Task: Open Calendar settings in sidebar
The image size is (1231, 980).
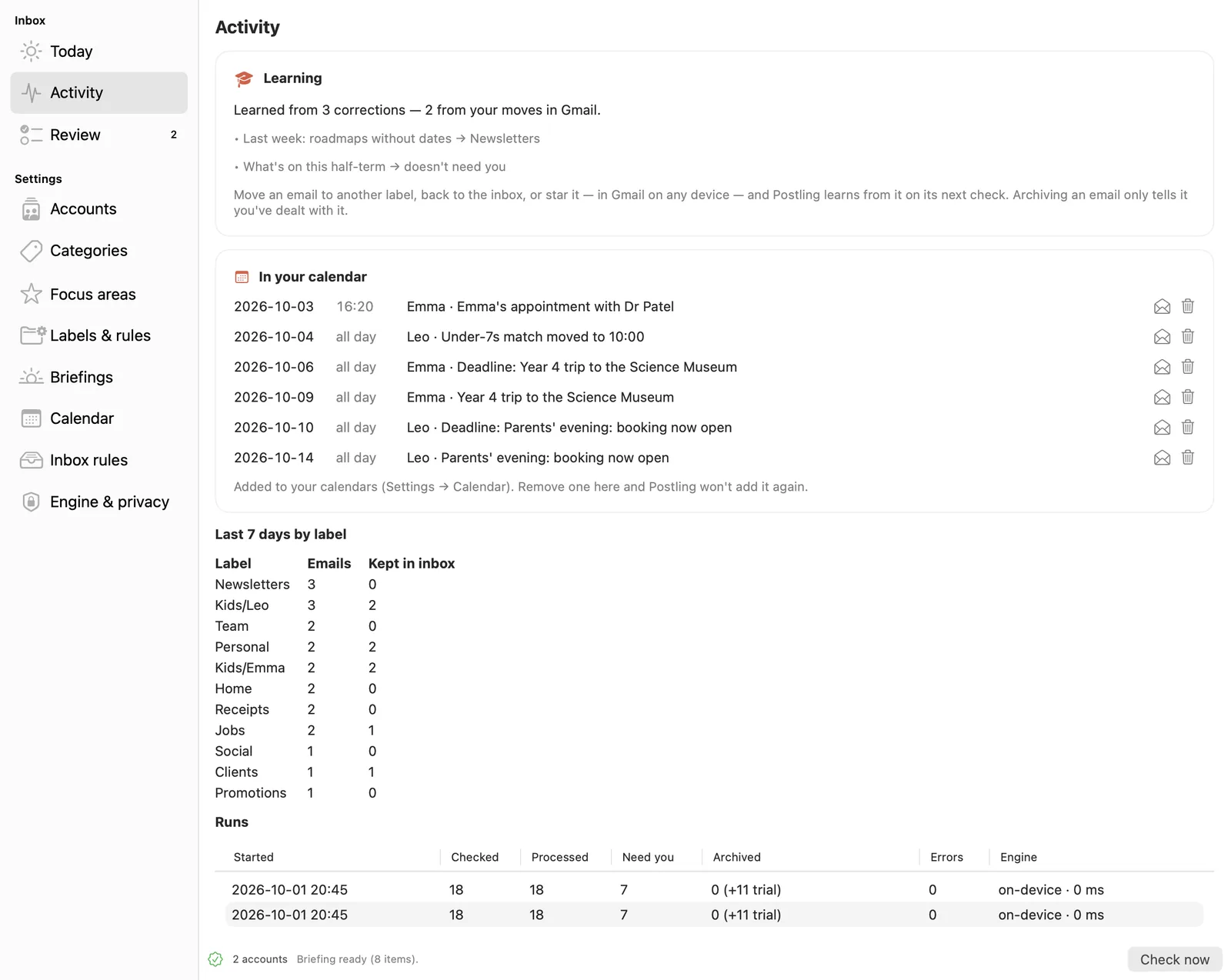Action: click(x=98, y=418)
